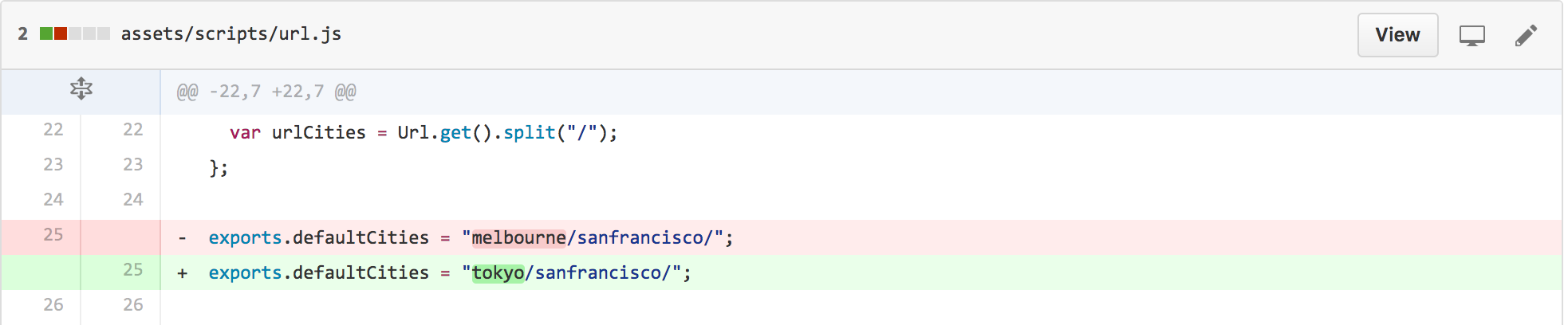1568x325 pixels.
Task: Select new line number 24
Action: click(x=133, y=199)
